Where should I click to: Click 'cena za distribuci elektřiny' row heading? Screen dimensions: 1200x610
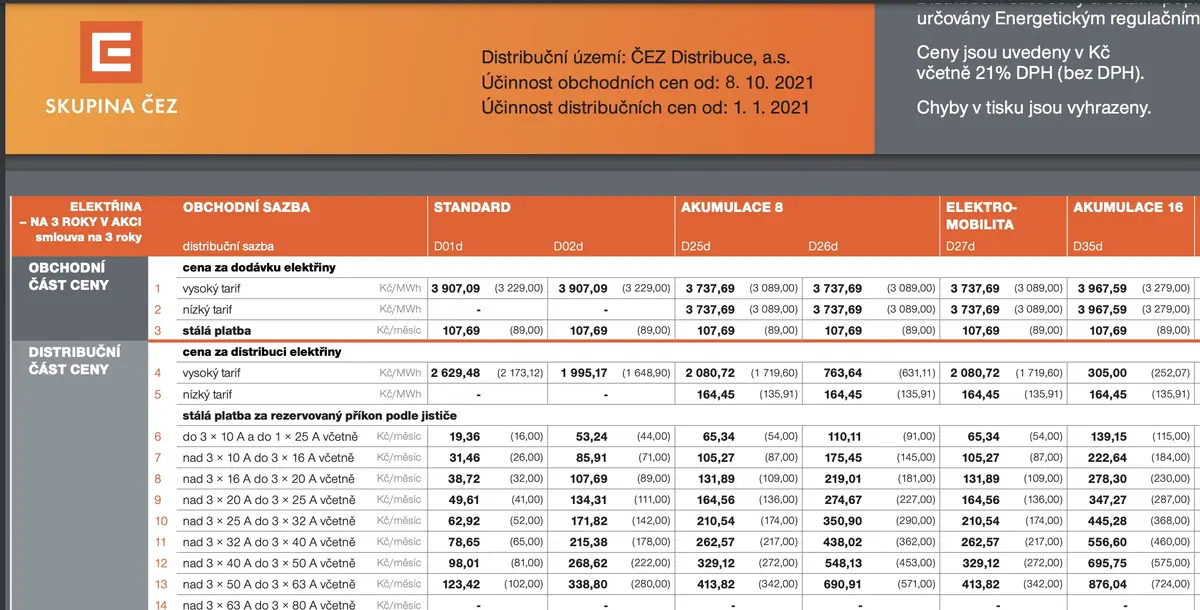(262, 352)
